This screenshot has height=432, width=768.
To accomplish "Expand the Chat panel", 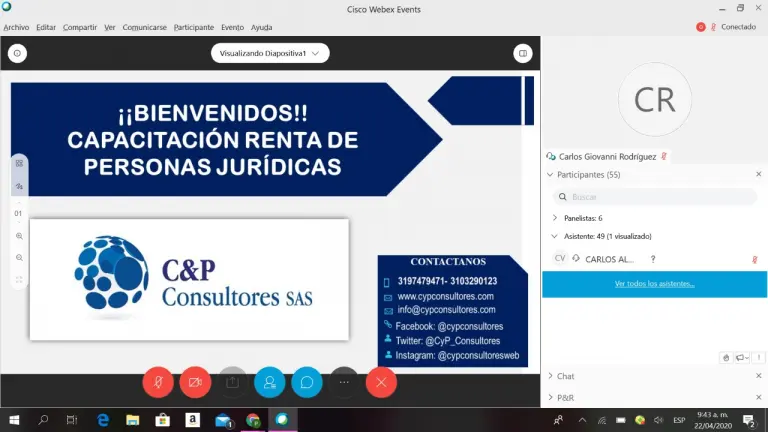I will pos(566,376).
